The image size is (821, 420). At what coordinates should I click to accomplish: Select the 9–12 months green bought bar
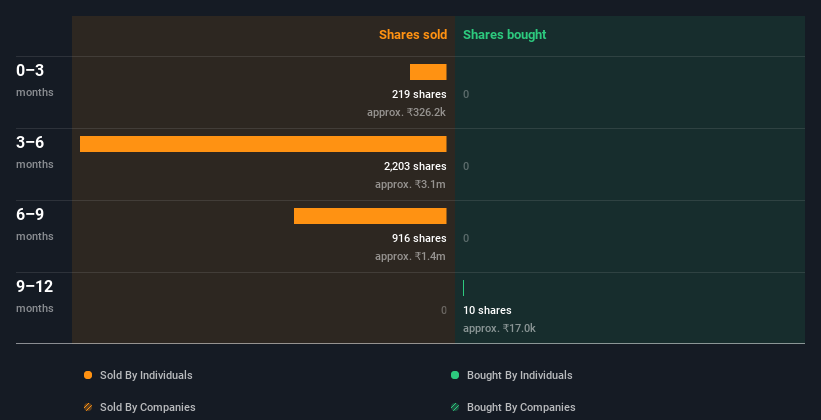click(463, 288)
